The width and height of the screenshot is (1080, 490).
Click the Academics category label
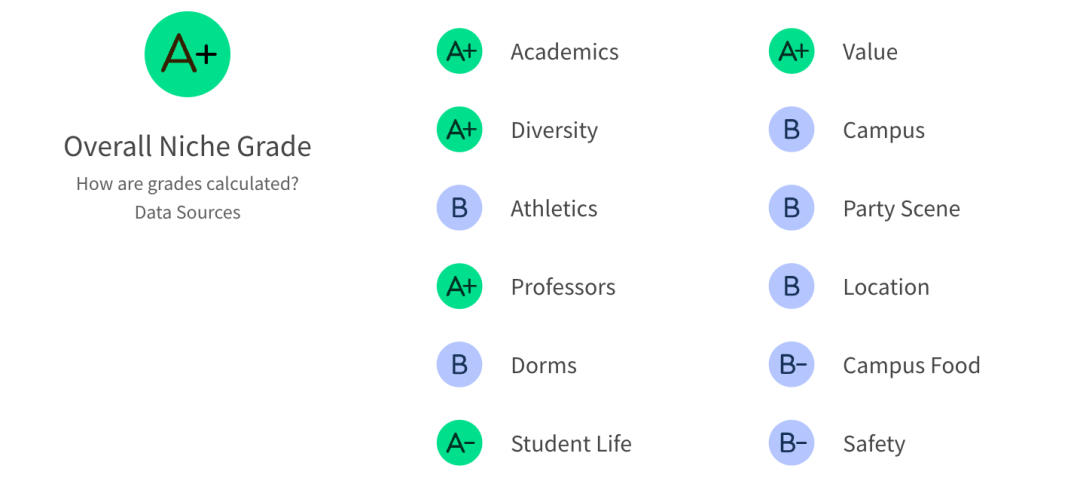coord(564,52)
